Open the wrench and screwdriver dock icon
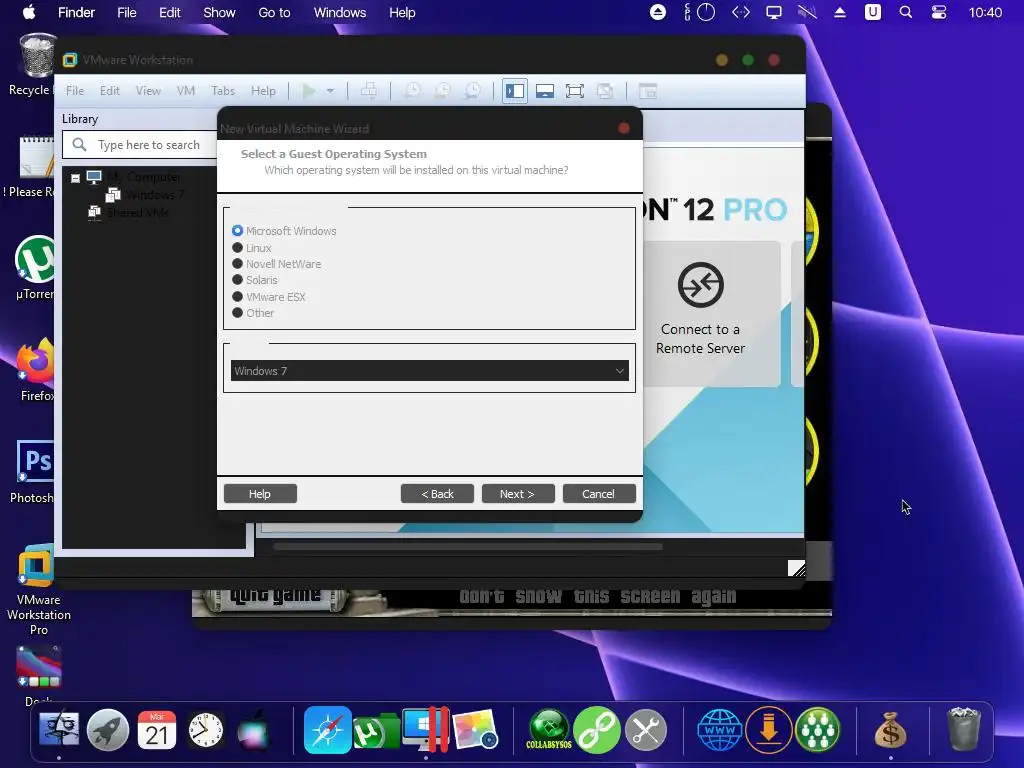 pyautogui.click(x=646, y=729)
